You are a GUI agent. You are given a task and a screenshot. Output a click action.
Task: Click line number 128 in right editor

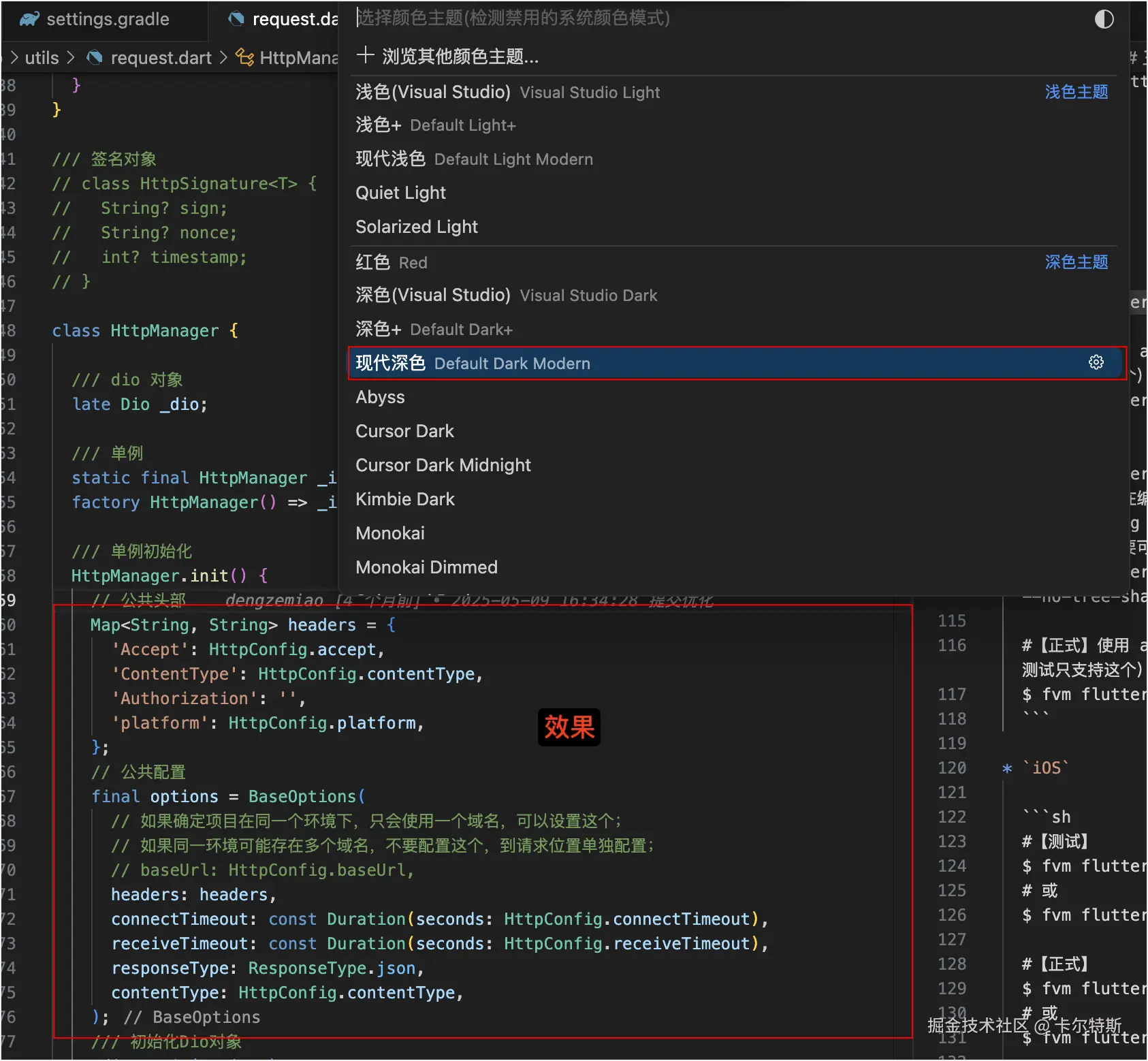[952, 964]
